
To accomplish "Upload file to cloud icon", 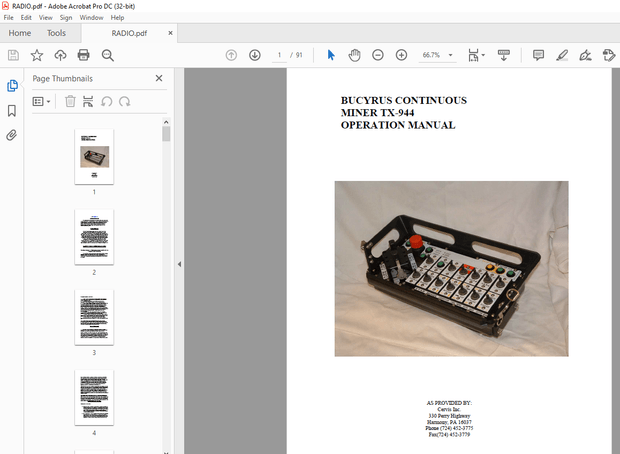I will coord(60,55).
